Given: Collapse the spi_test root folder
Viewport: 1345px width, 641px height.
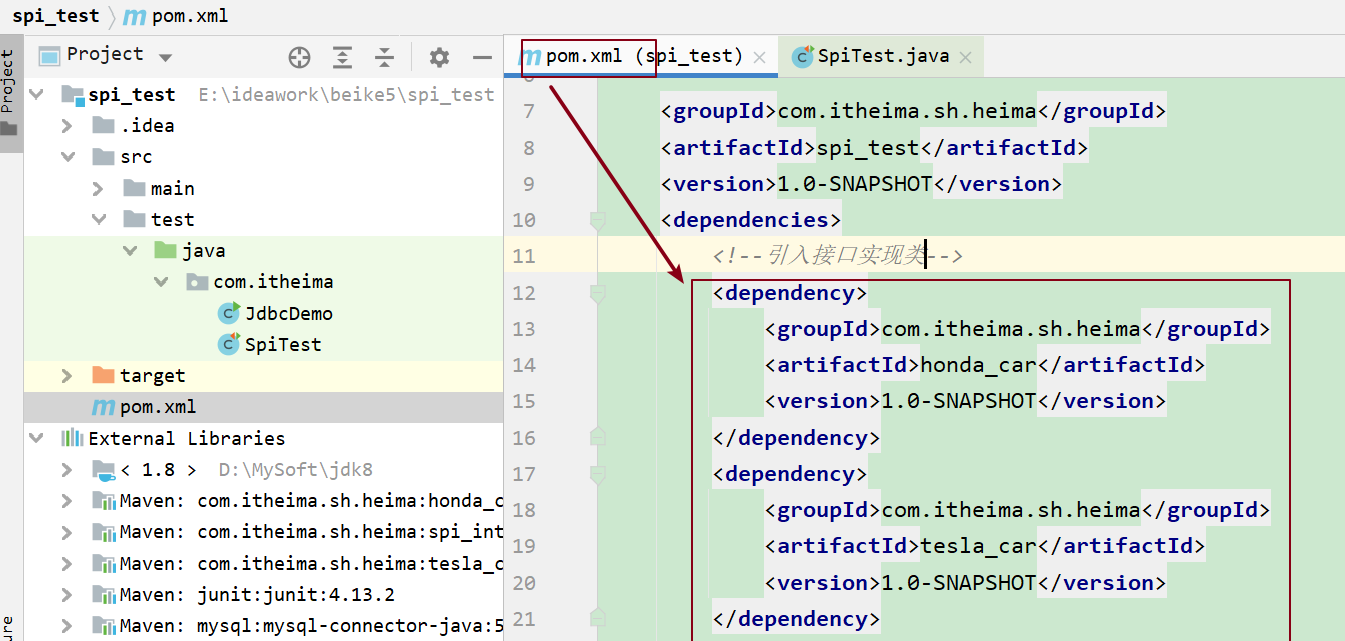Looking at the screenshot, I should tap(37, 94).
